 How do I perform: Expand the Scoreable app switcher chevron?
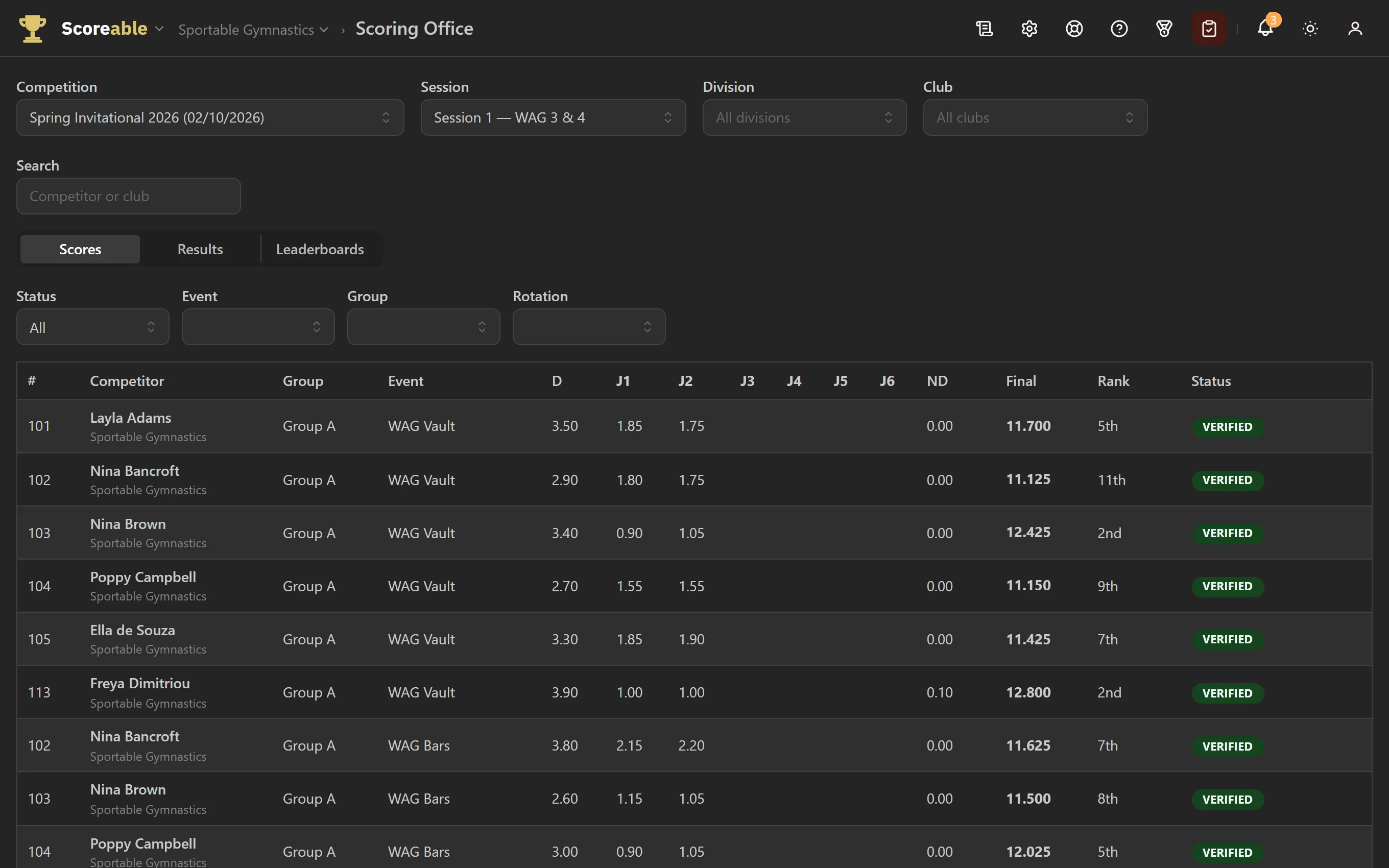pyautogui.click(x=159, y=29)
